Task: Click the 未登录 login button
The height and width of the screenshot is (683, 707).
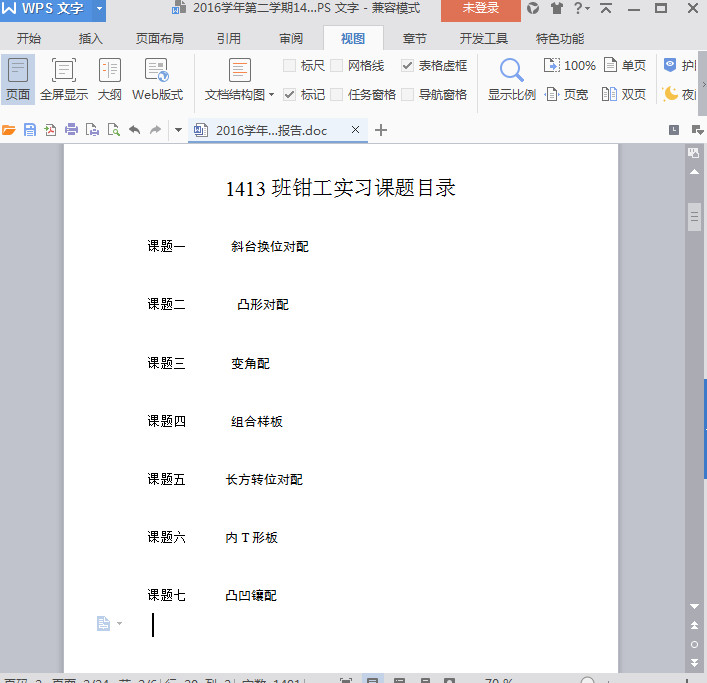Action: tap(481, 9)
